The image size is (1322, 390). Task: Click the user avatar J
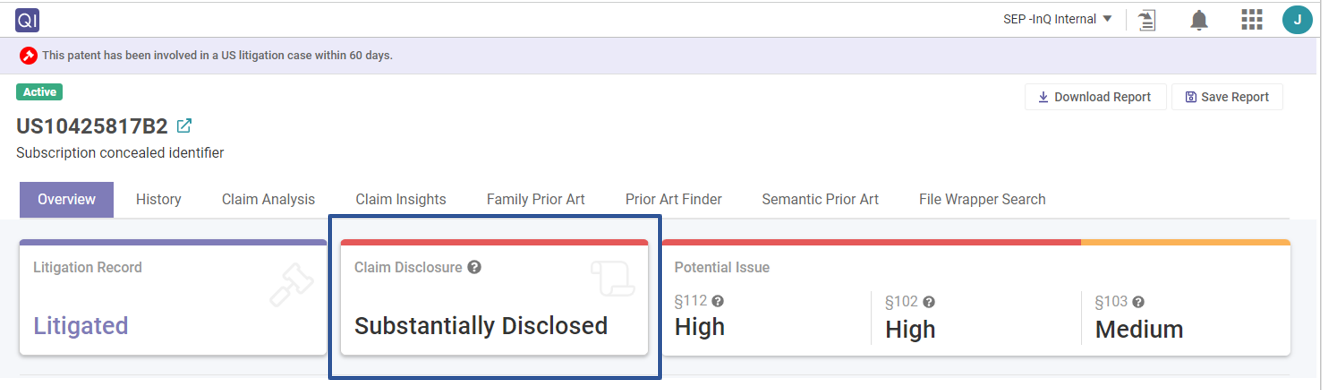[1297, 20]
